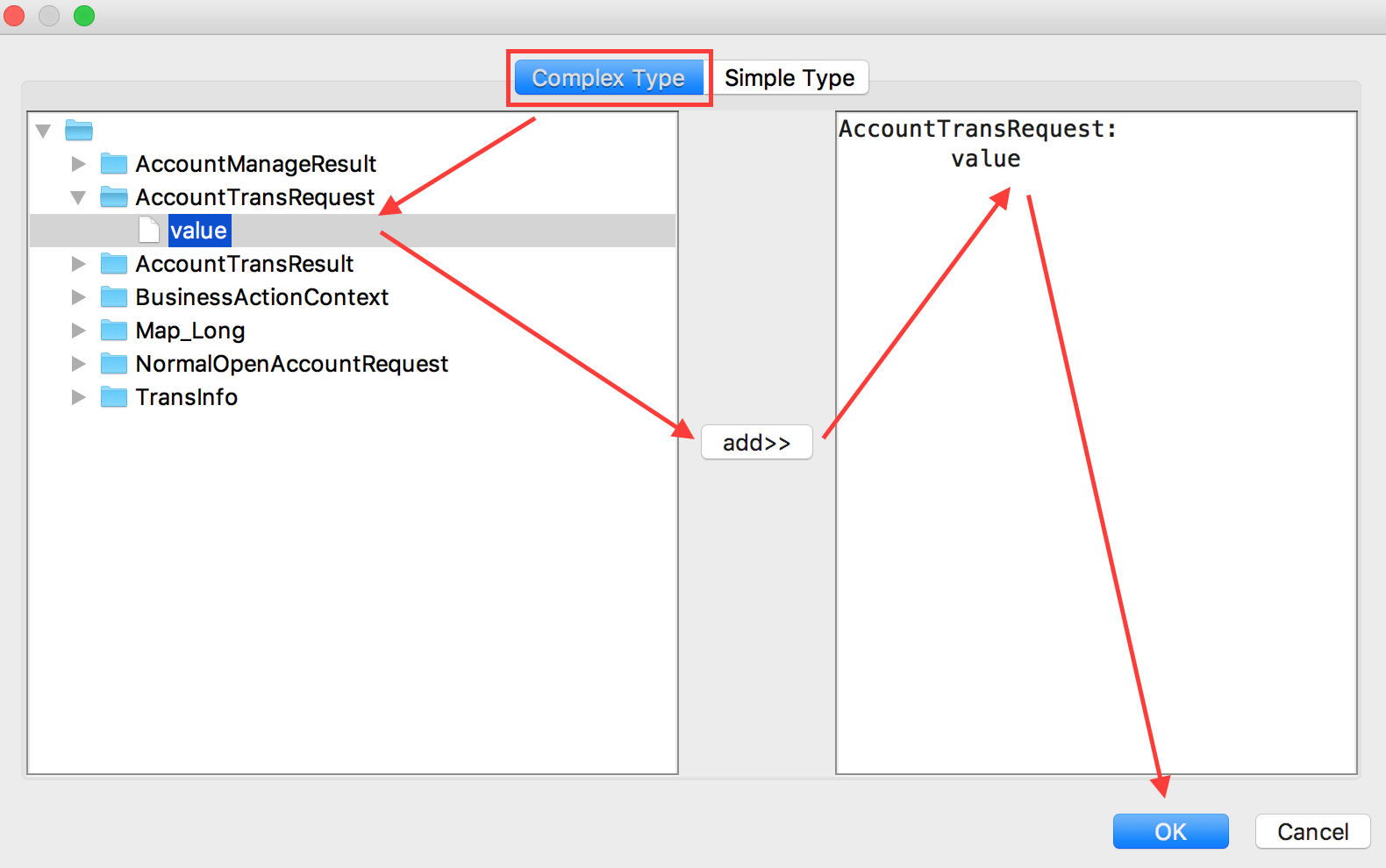Select the Complex Type tab
This screenshot has height=868, width=1386.
608,77
